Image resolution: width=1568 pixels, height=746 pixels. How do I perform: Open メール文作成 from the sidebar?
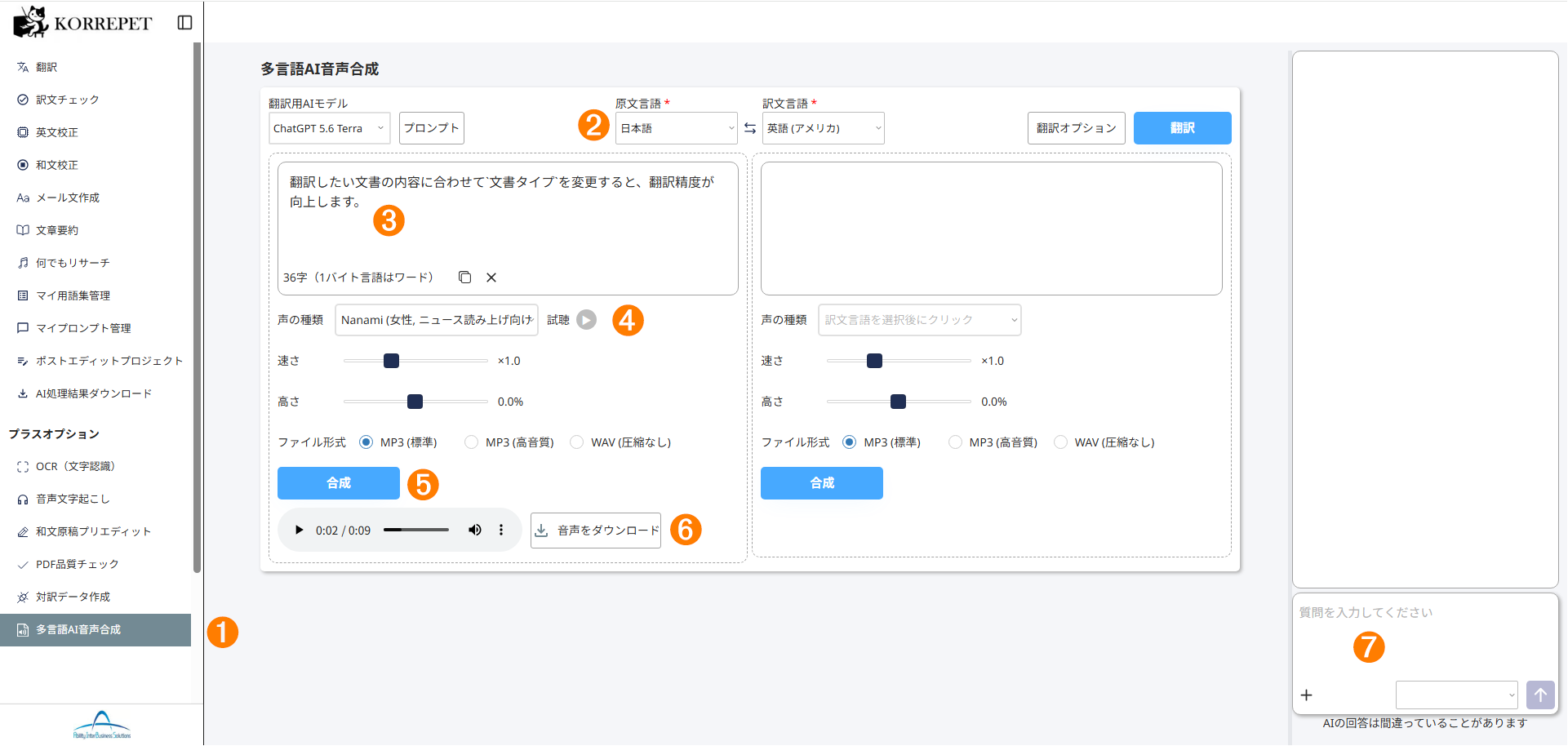[96, 198]
